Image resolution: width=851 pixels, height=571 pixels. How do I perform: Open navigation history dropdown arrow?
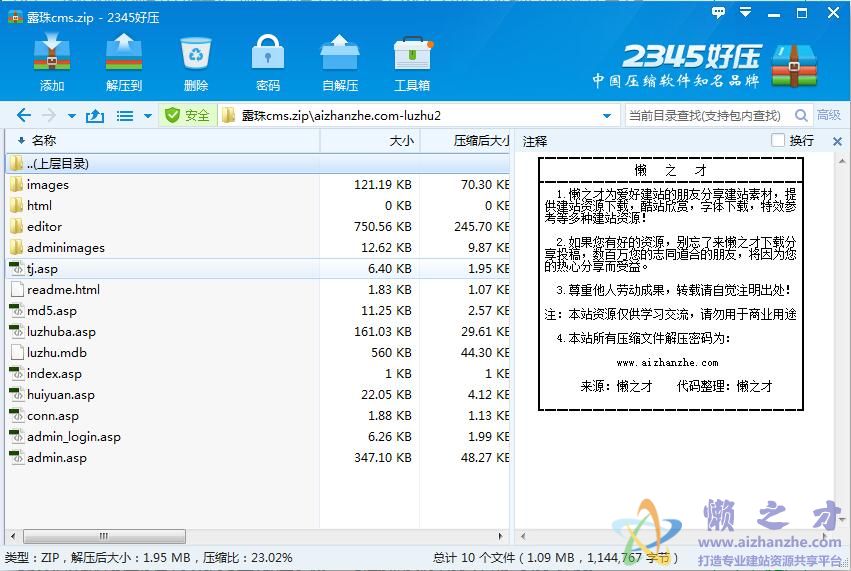click(72, 116)
